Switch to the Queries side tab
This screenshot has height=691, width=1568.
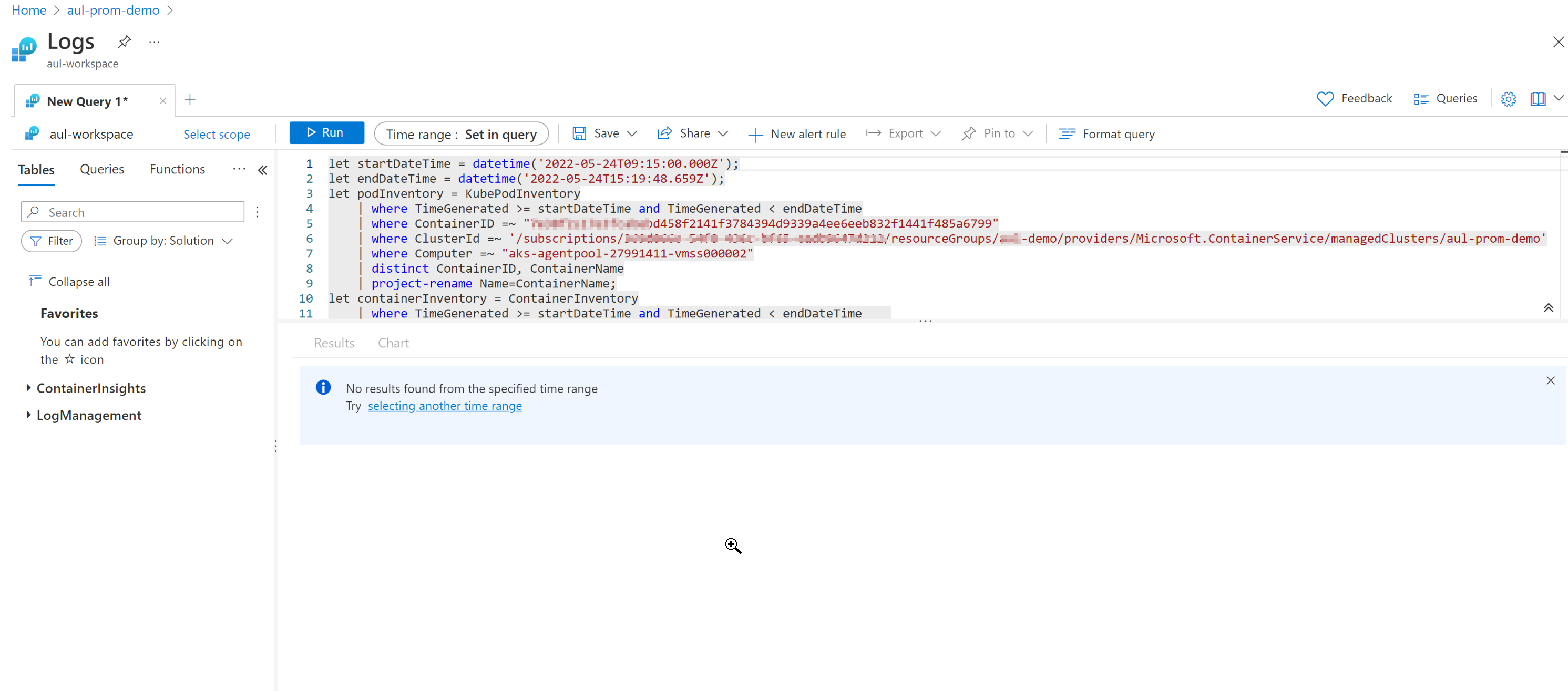click(x=101, y=169)
